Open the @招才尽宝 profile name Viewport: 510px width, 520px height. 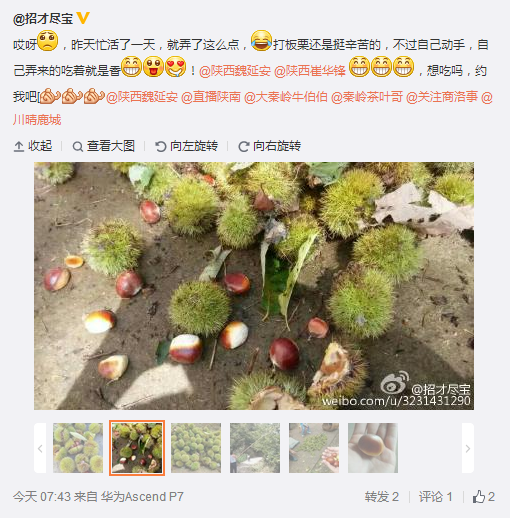[x=43, y=18]
